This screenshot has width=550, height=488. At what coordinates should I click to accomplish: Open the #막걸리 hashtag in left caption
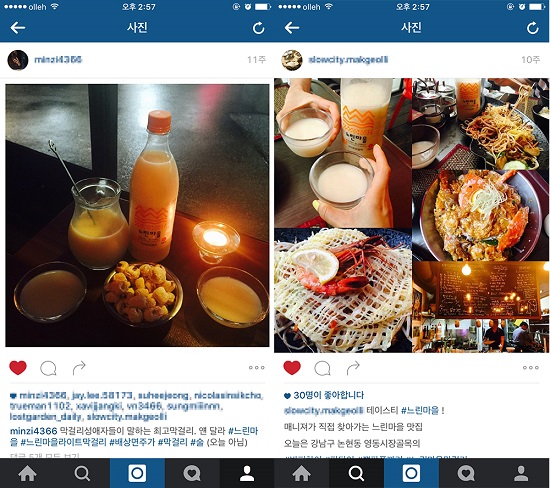coord(173,442)
